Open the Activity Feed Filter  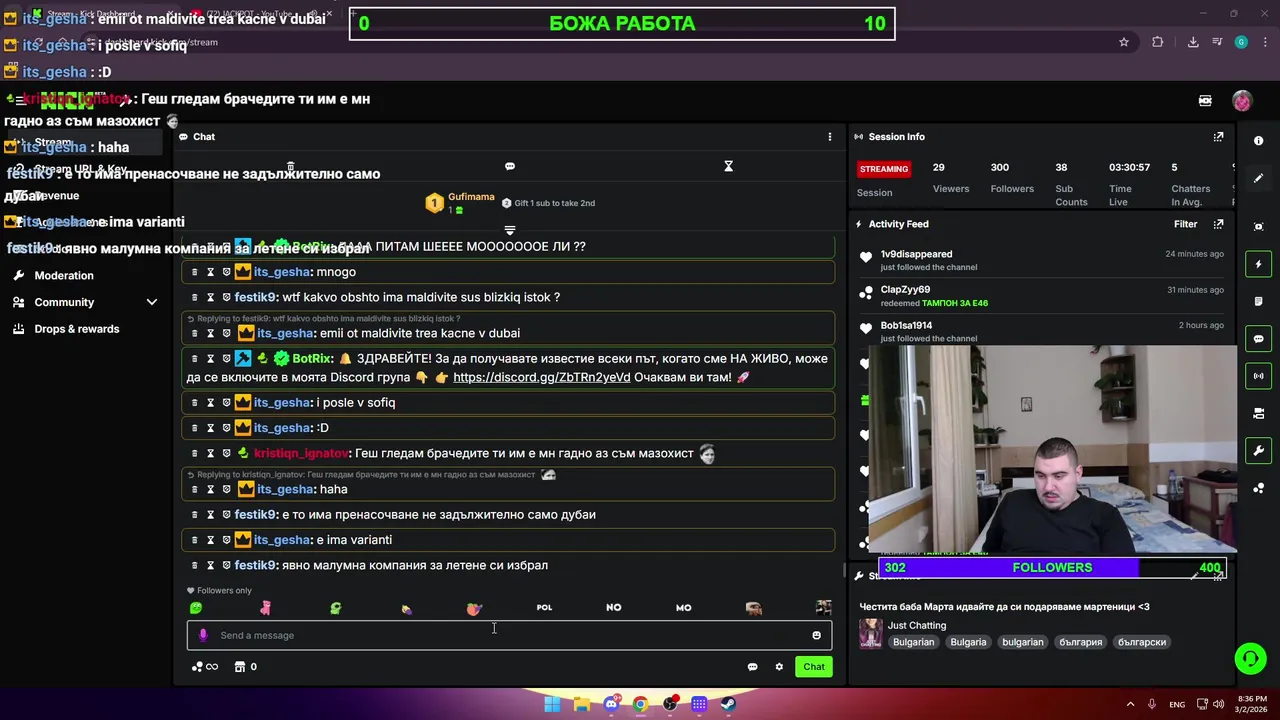(1185, 224)
